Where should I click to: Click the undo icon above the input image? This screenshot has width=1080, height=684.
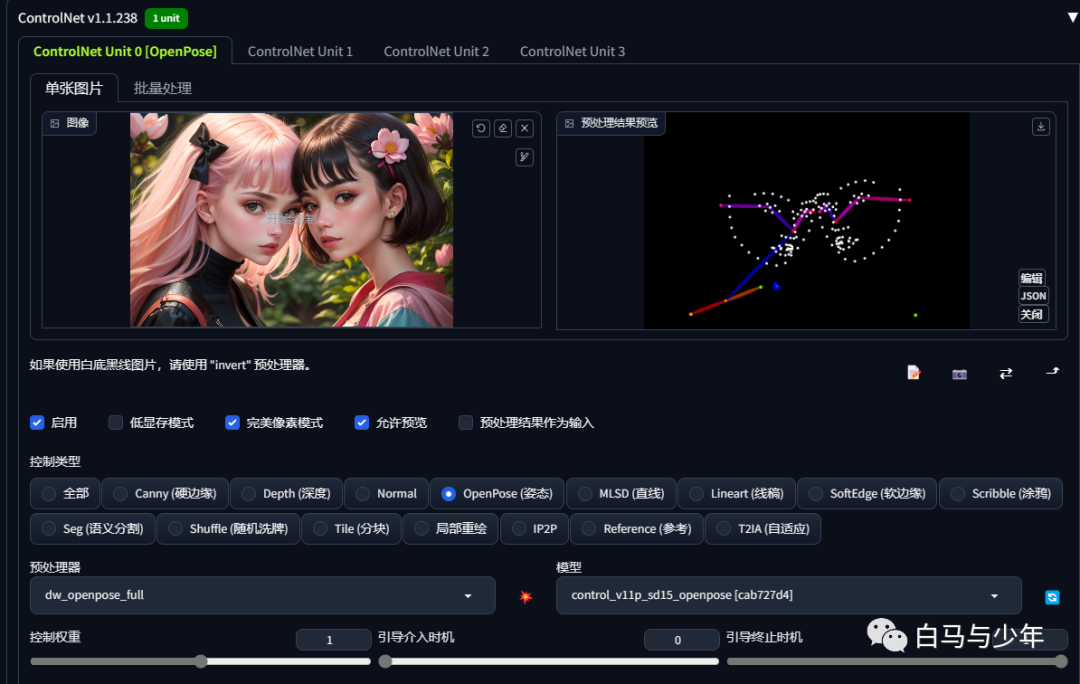tap(481, 128)
